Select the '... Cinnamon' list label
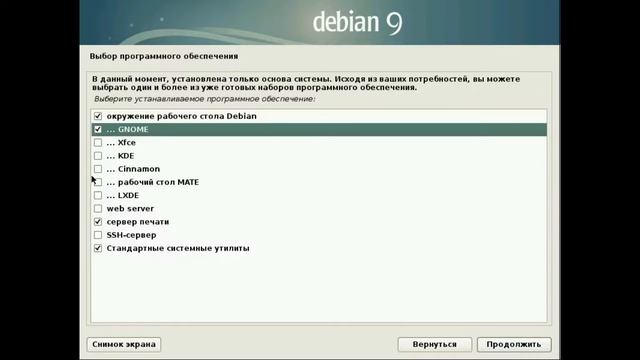The height and width of the screenshot is (360, 640). point(133,169)
